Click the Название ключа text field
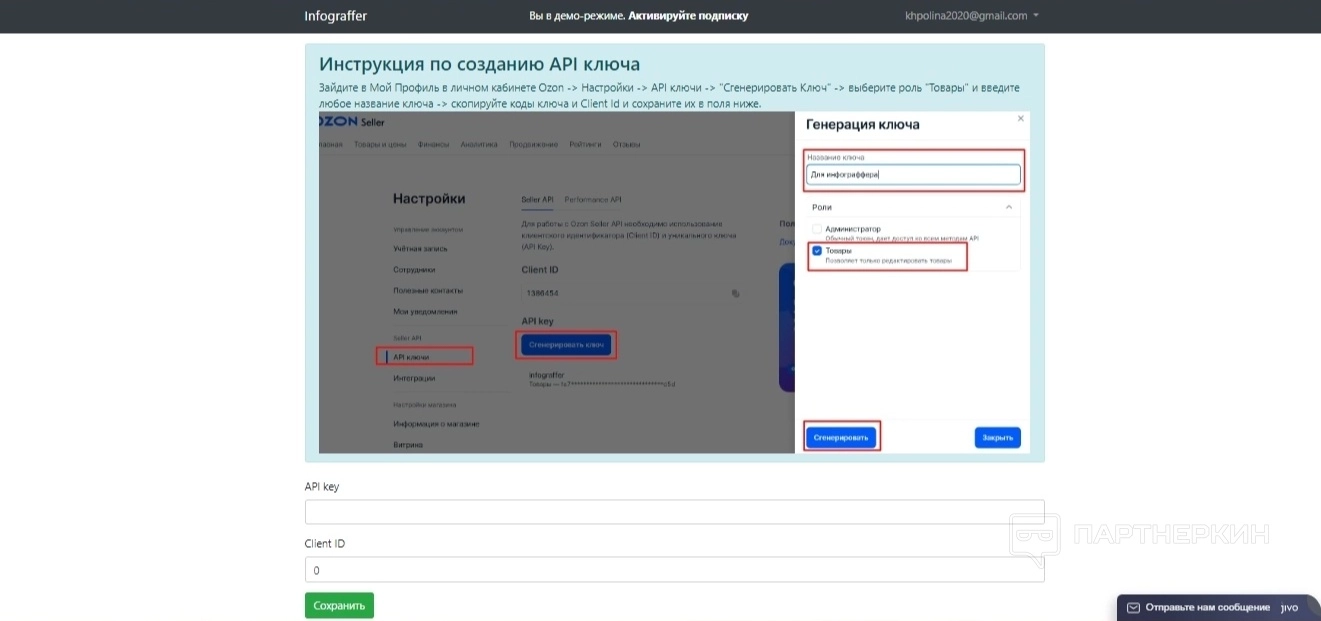Viewport: 1321px width, 621px height. pos(913,175)
